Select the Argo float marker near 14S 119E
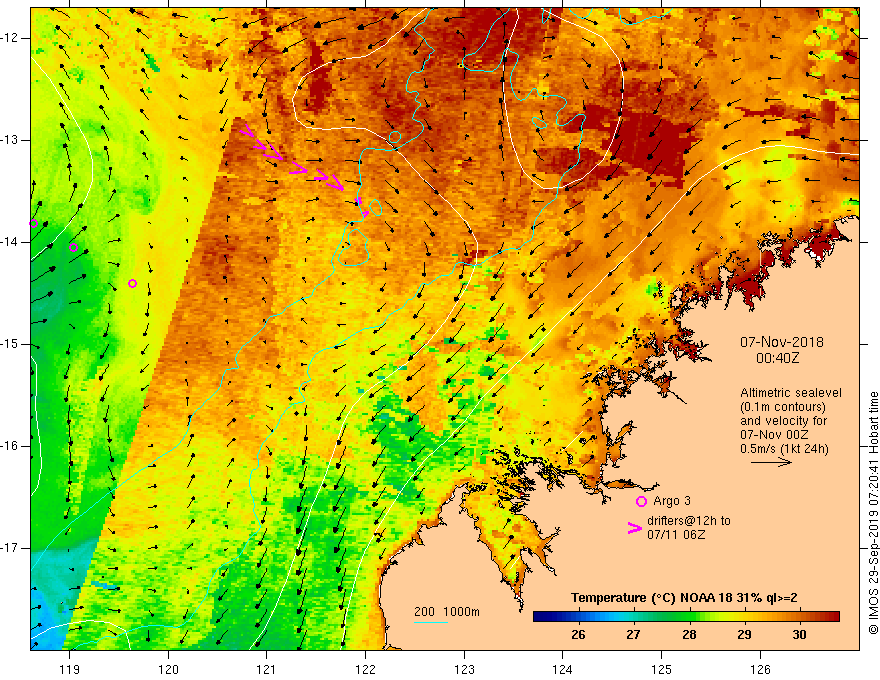Image resolution: width=880 pixels, height=680 pixels. [x=74, y=247]
